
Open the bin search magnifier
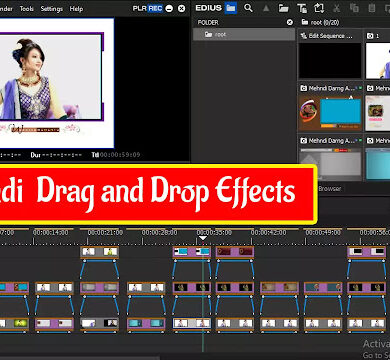[x=248, y=8]
